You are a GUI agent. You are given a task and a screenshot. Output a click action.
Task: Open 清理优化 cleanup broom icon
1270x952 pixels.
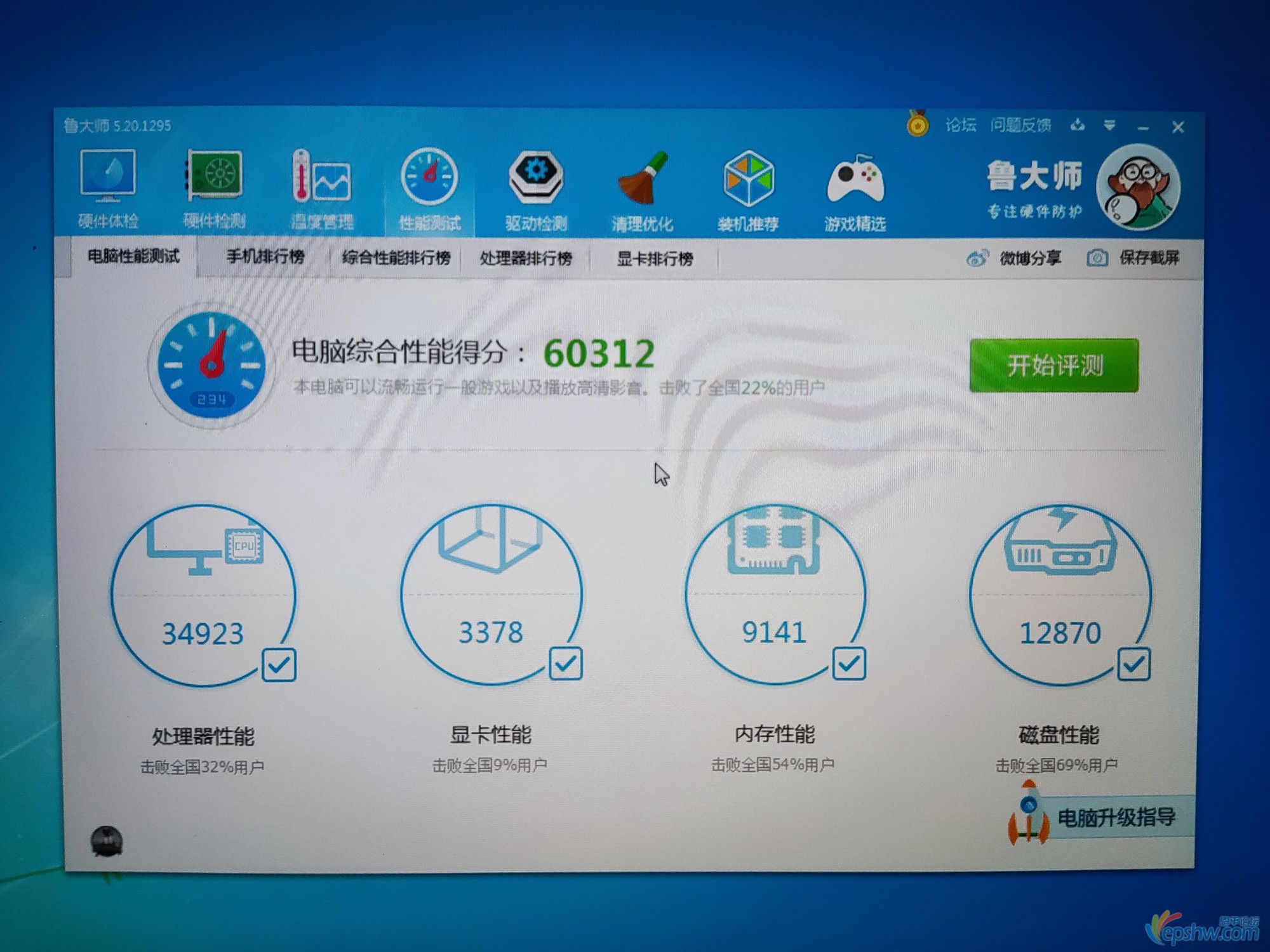tap(643, 177)
